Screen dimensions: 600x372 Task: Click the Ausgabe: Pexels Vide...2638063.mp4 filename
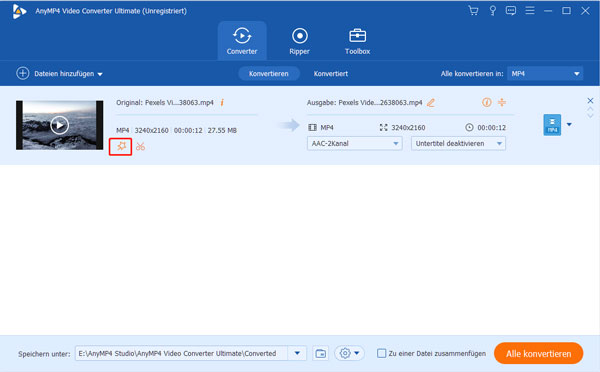point(364,103)
